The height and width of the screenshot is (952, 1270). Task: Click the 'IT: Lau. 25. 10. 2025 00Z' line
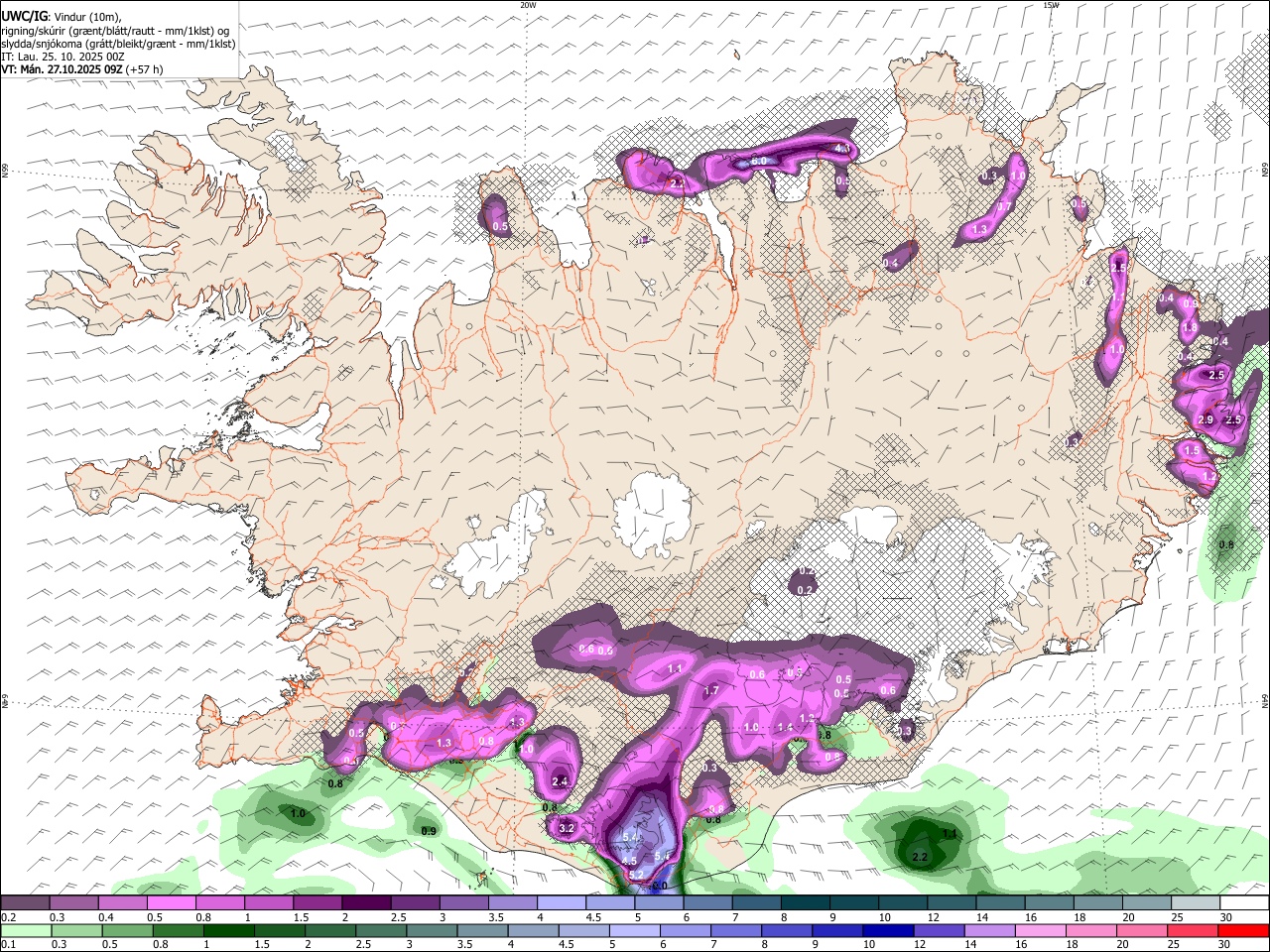click(63, 57)
